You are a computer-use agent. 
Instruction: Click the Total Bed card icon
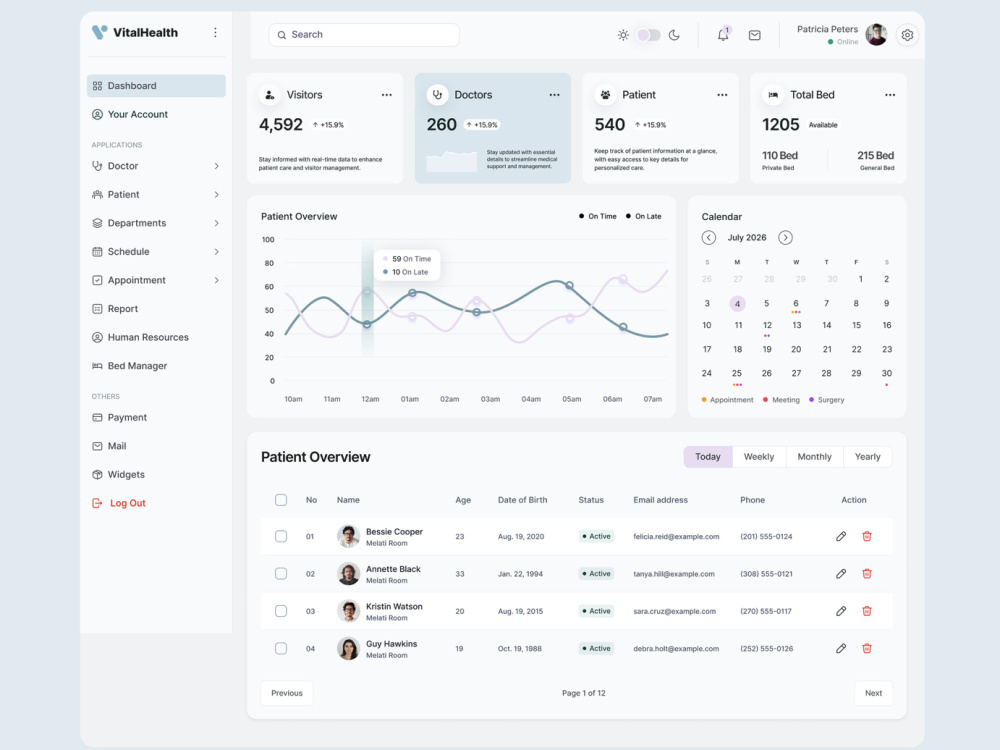773,95
